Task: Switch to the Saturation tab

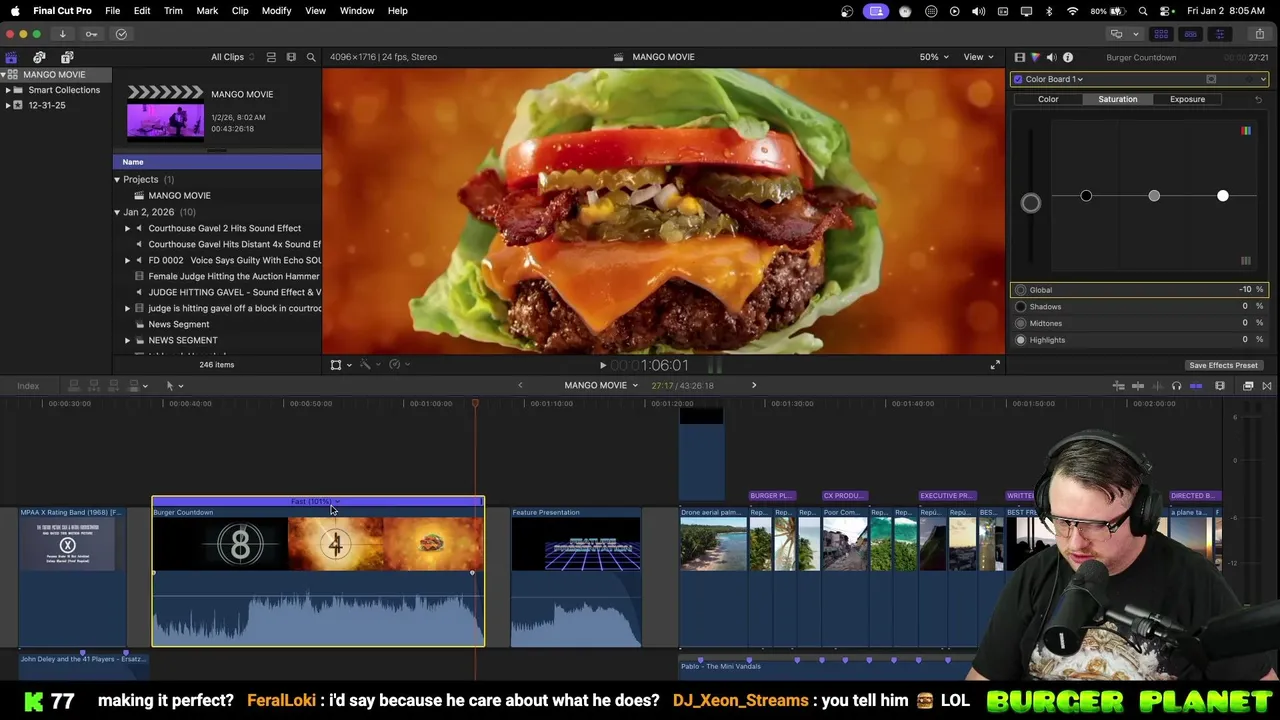Action: (1117, 99)
